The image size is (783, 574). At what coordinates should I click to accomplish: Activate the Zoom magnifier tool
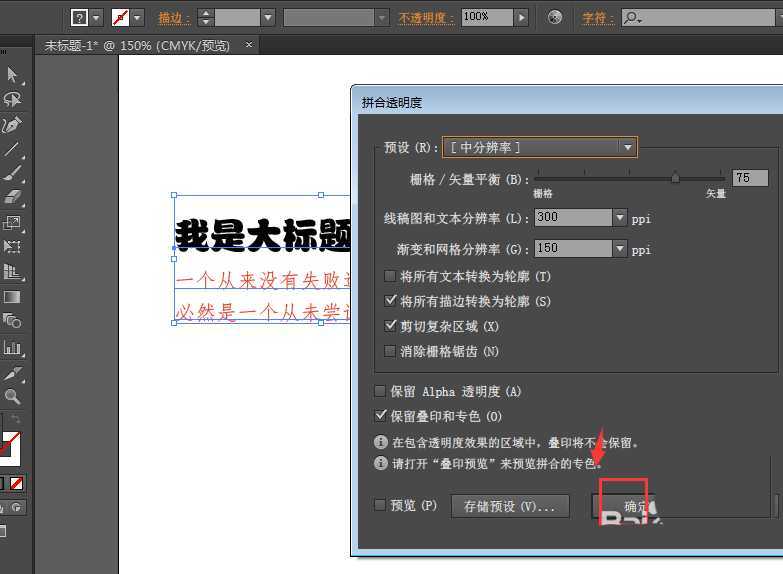[12, 396]
